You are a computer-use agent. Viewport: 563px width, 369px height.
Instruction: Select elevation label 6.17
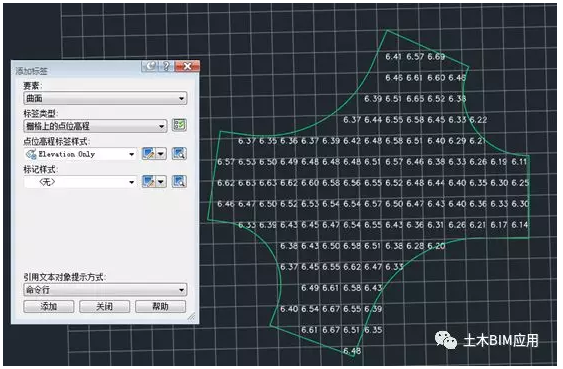click(x=499, y=225)
